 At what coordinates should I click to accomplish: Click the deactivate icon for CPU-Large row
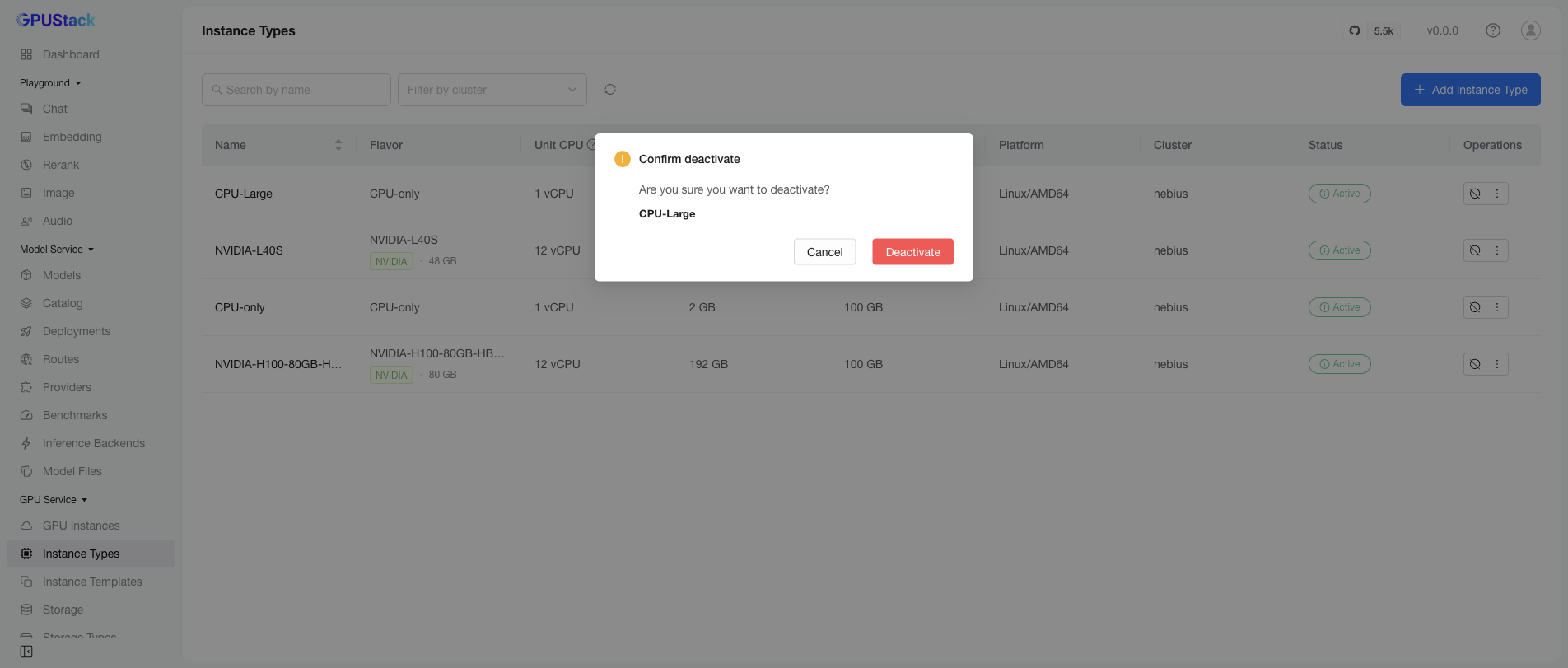click(1475, 194)
